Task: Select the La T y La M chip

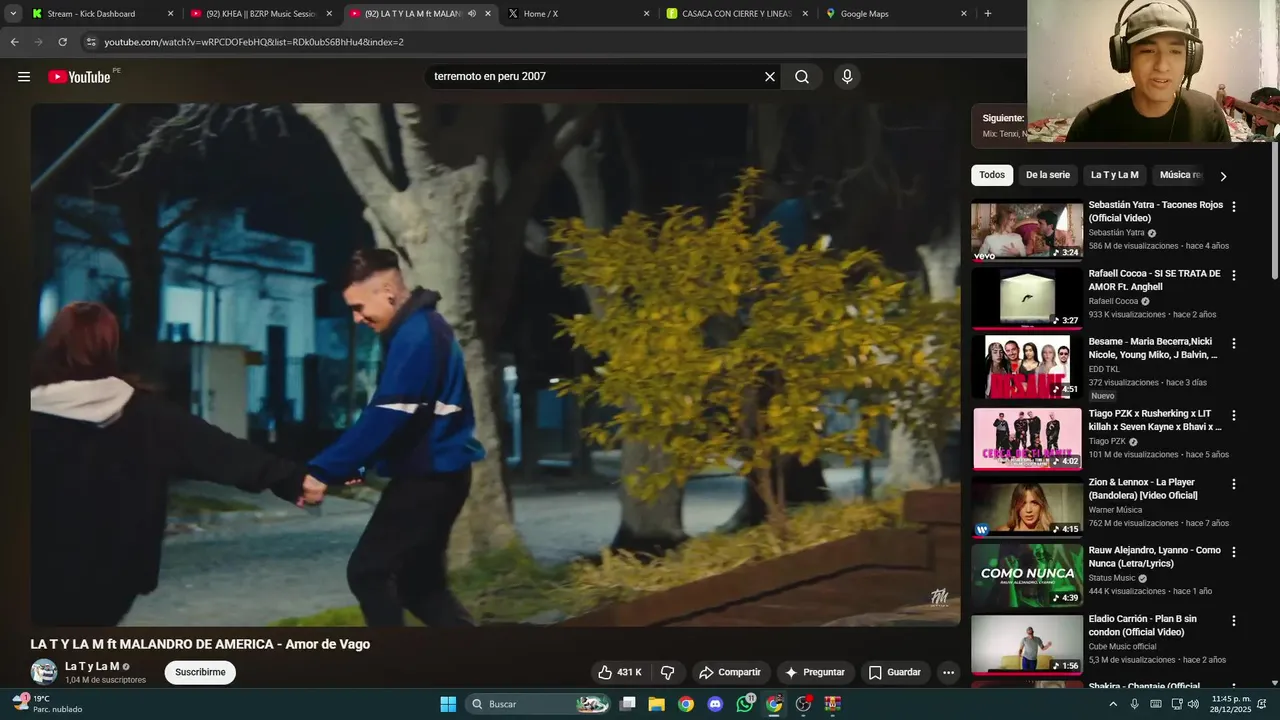Action: (1114, 175)
